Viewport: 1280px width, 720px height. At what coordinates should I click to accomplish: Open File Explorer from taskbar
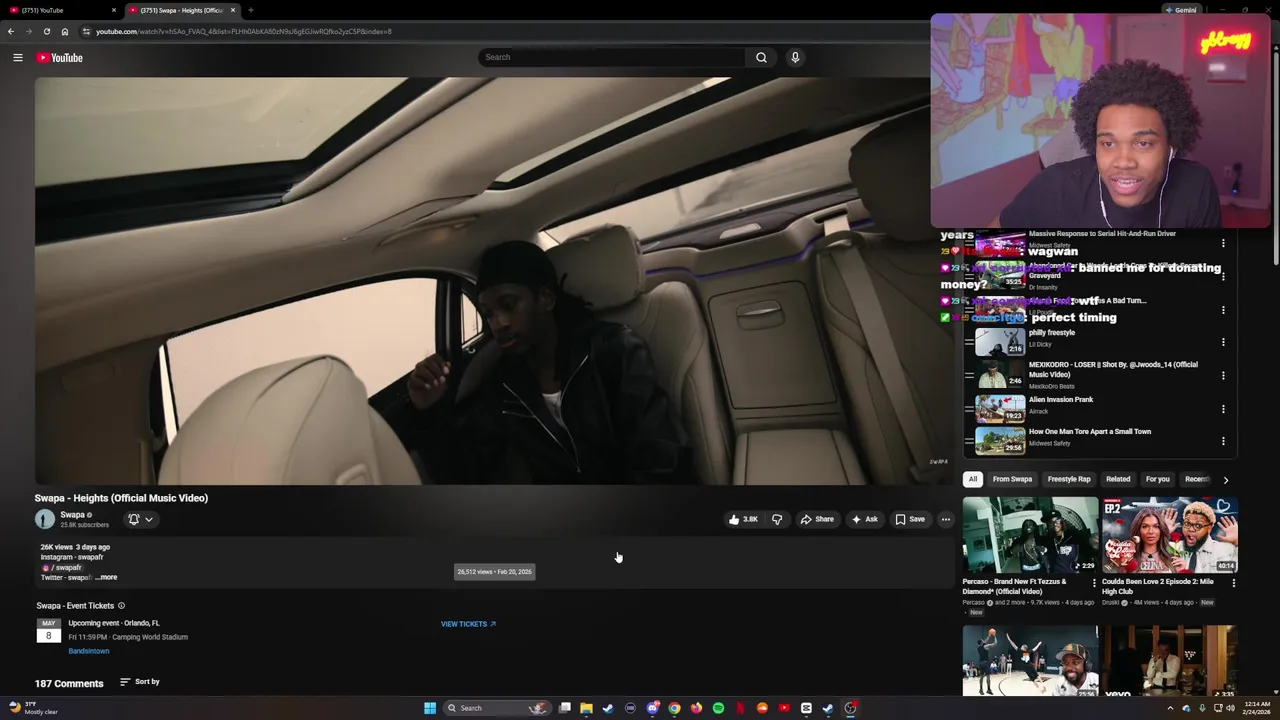[586, 708]
